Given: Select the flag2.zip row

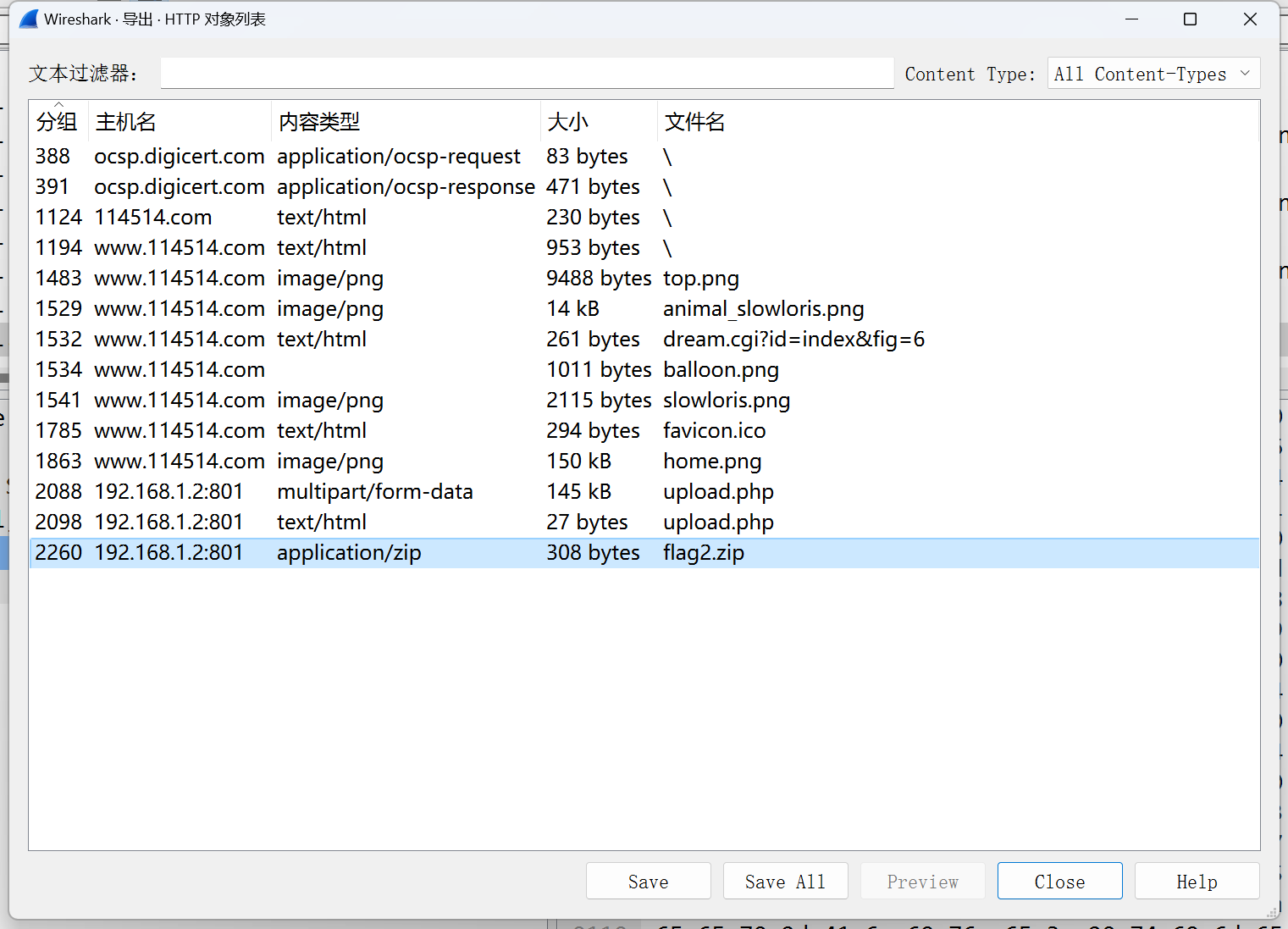Looking at the screenshot, I should pyautogui.click(x=644, y=553).
